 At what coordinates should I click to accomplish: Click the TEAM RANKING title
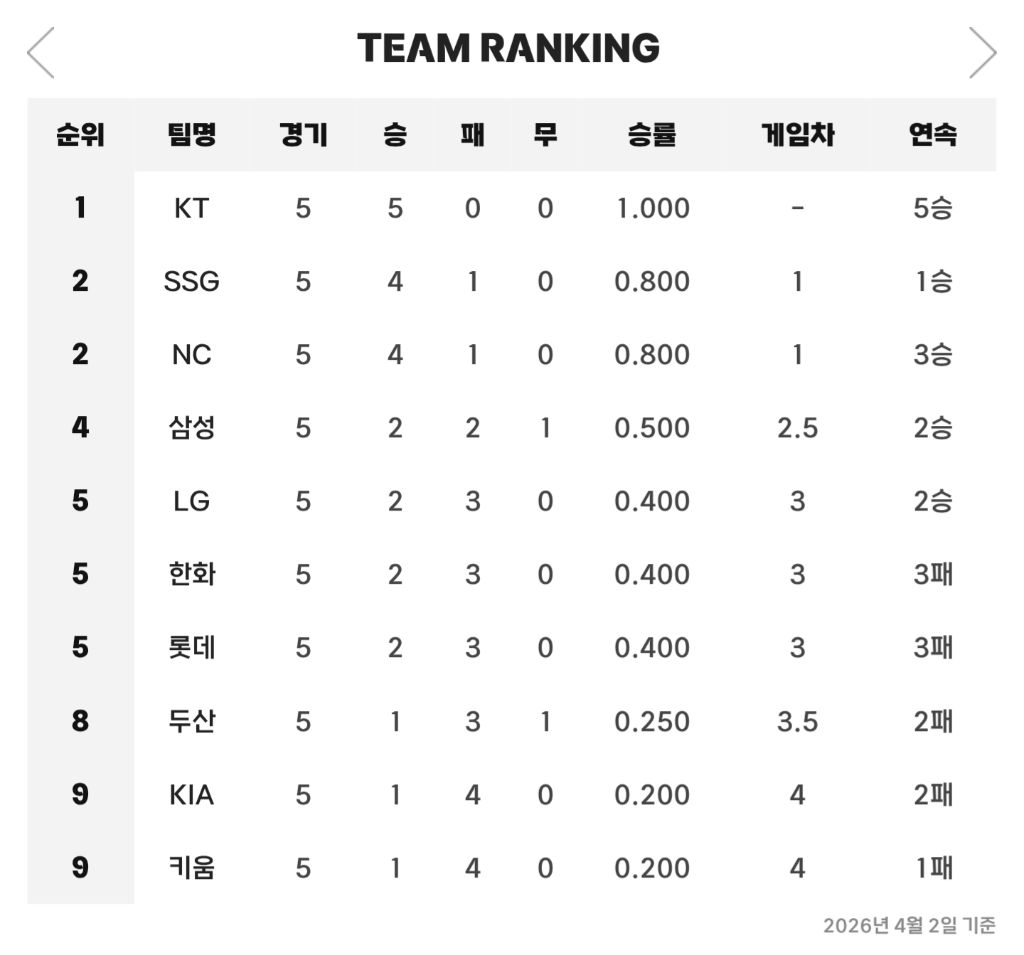point(508,48)
